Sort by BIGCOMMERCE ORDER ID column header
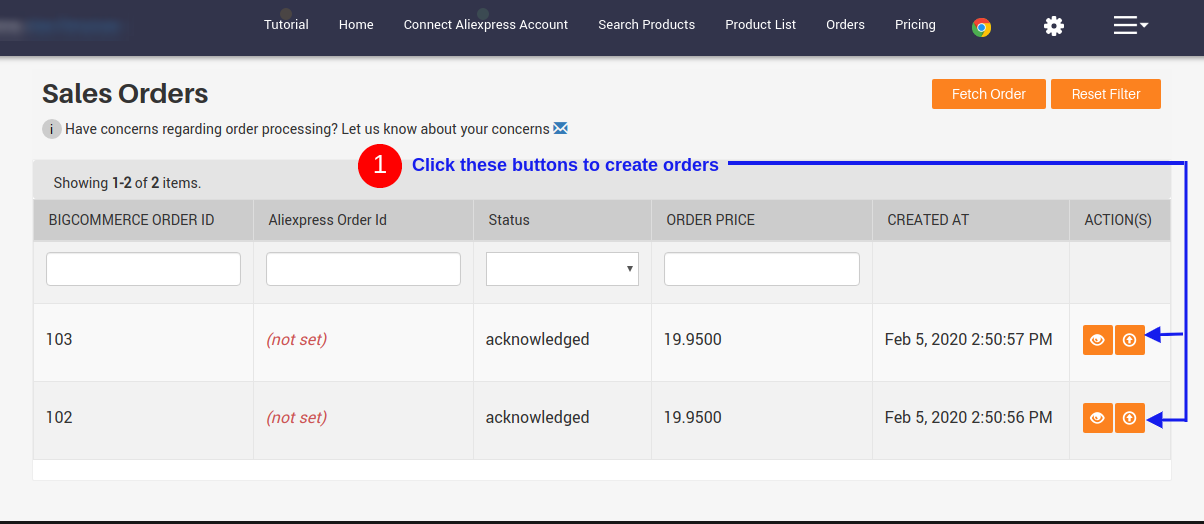Image resolution: width=1204 pixels, height=524 pixels. point(131,220)
